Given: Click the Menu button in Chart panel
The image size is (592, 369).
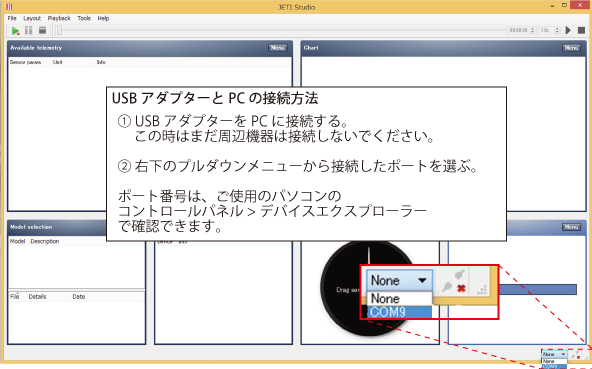Looking at the screenshot, I should click(x=571, y=48).
